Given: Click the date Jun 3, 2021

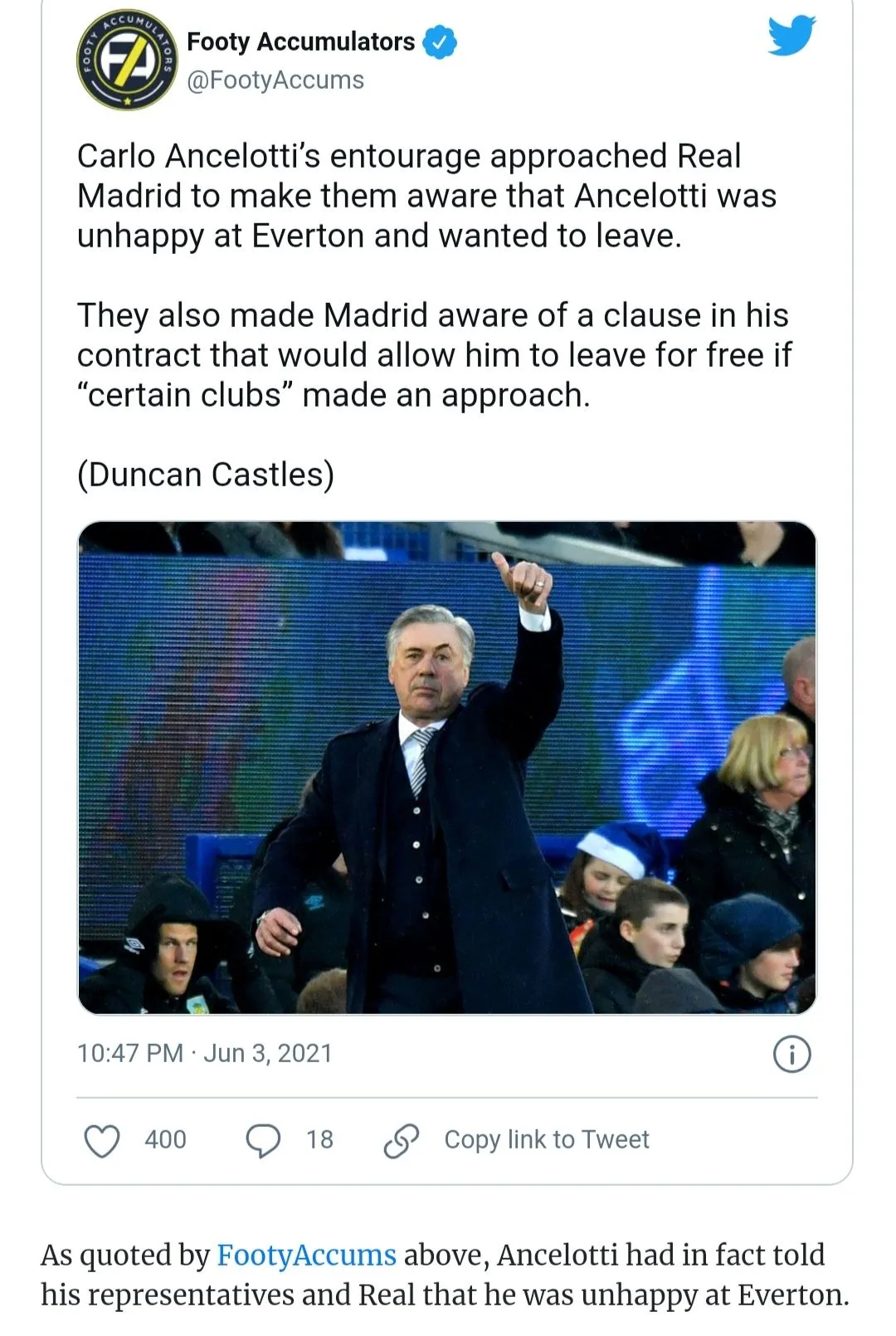Looking at the screenshot, I should tap(267, 1053).
